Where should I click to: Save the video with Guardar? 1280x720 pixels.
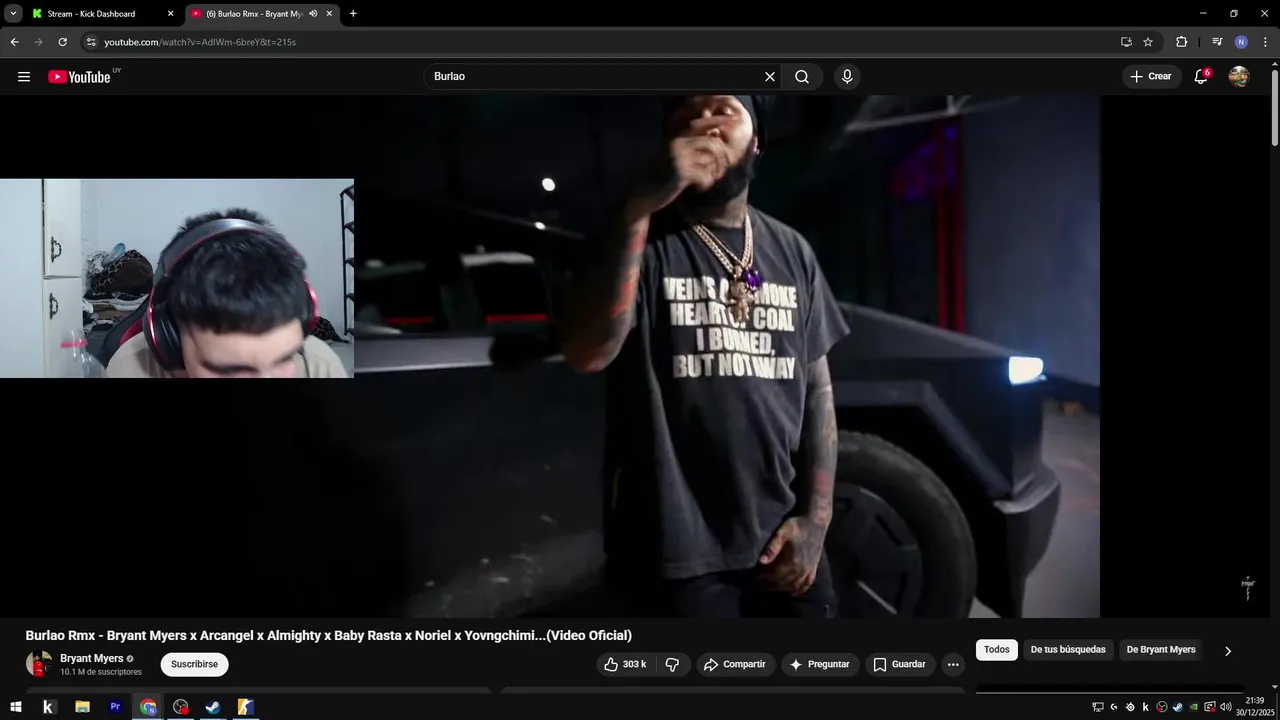[900, 664]
